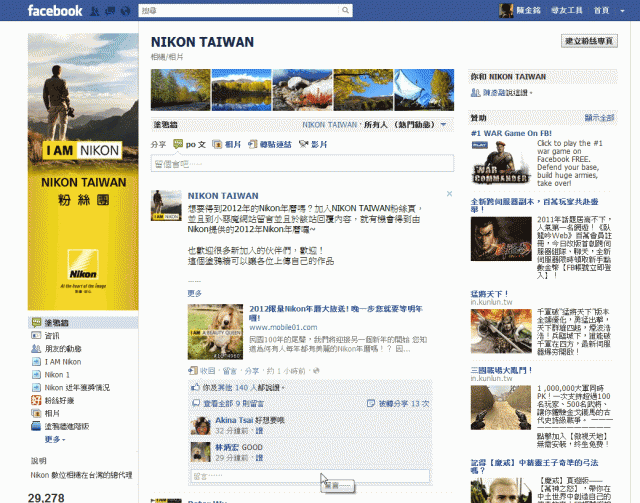Open the dog photo link thumbnail

(x=215, y=332)
